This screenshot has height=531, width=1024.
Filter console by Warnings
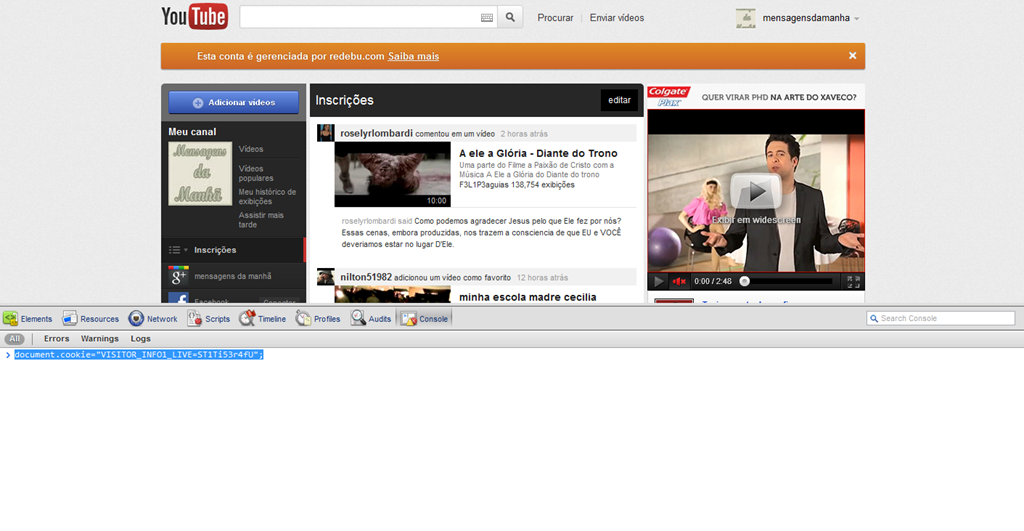[x=100, y=339]
